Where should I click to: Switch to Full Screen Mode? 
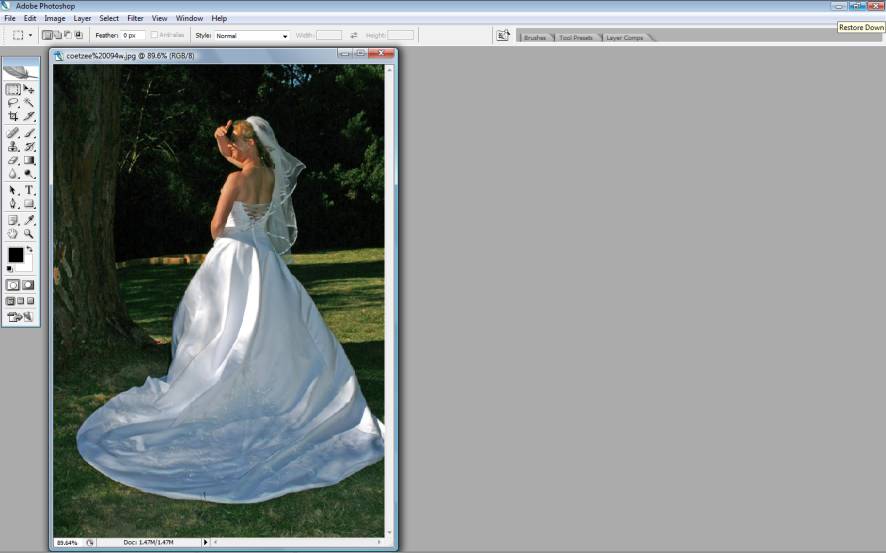click(x=31, y=301)
